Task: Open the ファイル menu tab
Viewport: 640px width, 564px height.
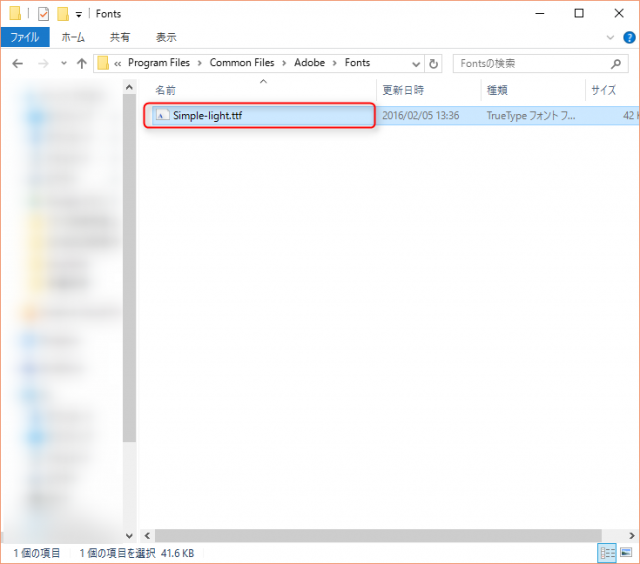Action: pyautogui.click(x=24, y=37)
